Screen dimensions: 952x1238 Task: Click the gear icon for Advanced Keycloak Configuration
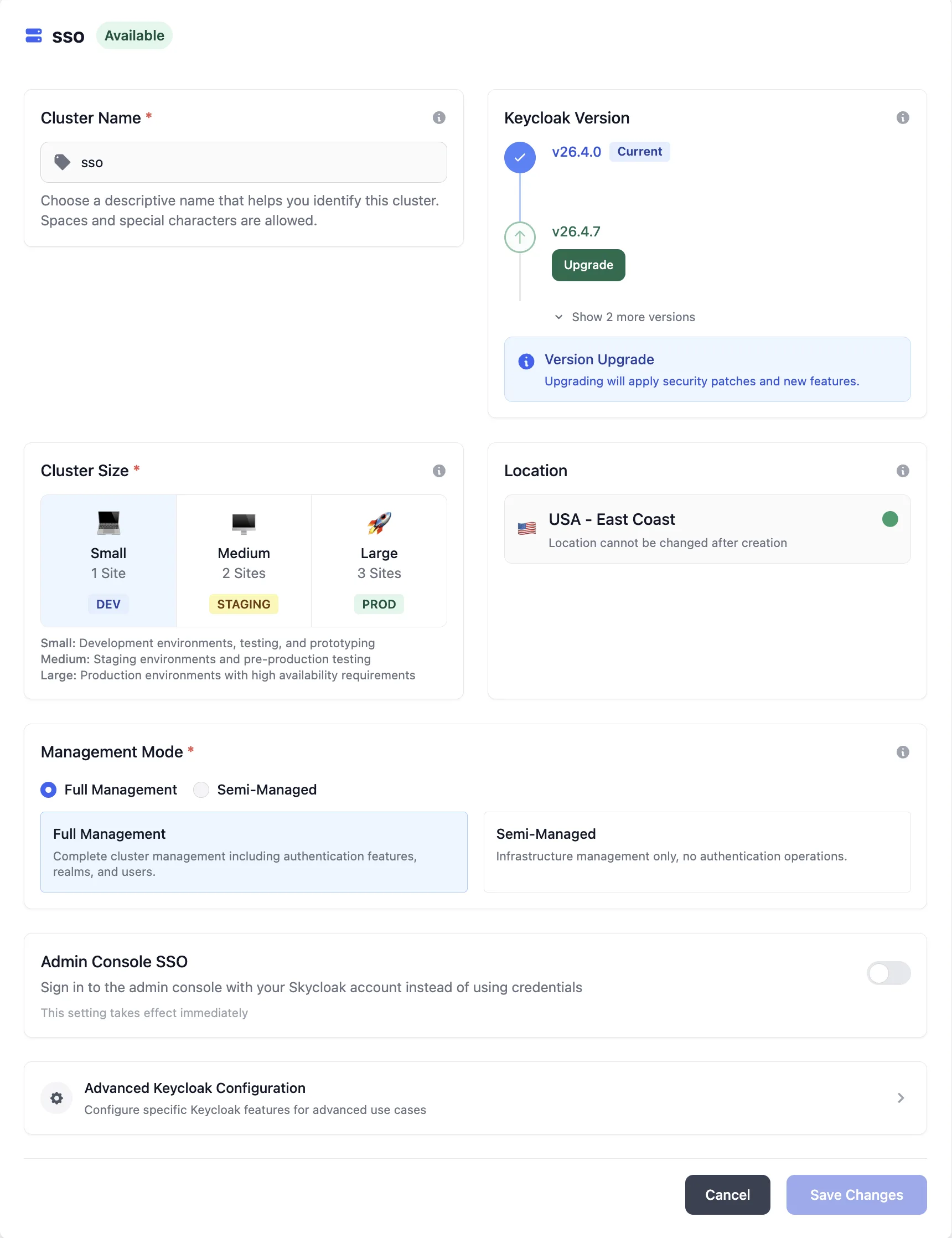(x=56, y=1098)
